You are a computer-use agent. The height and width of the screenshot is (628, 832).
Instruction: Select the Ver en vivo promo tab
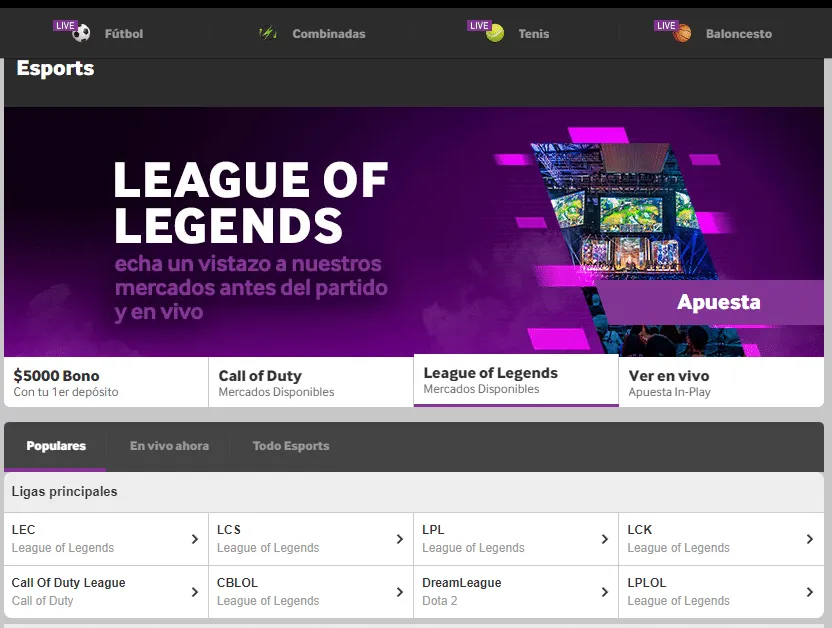pos(722,382)
